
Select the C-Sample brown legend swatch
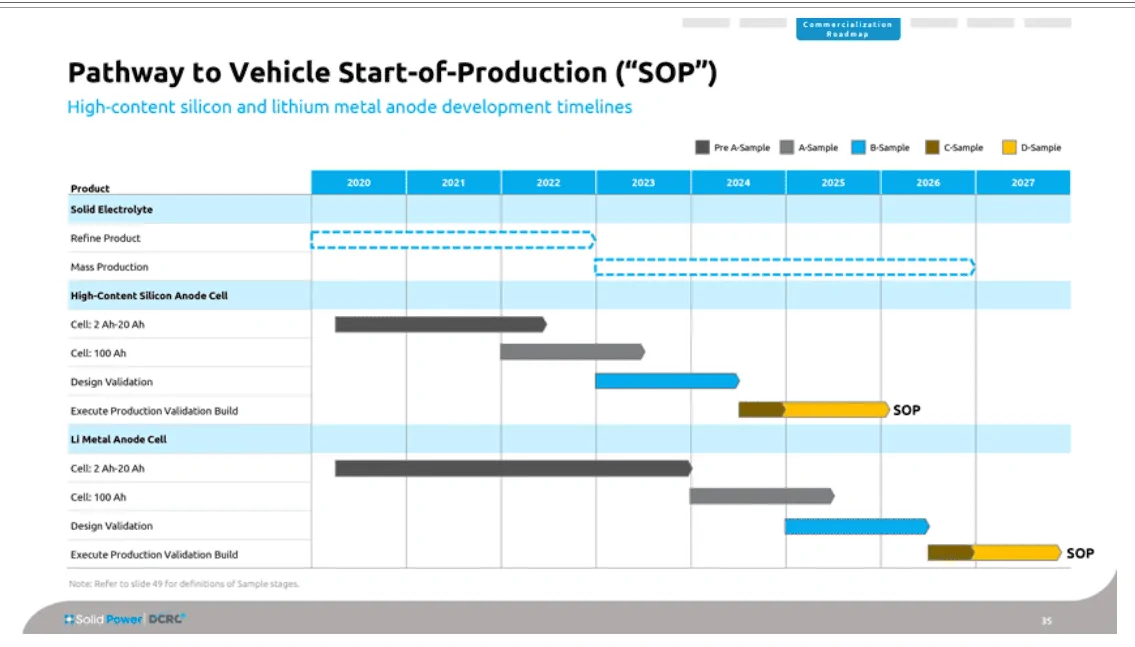[x=932, y=148]
